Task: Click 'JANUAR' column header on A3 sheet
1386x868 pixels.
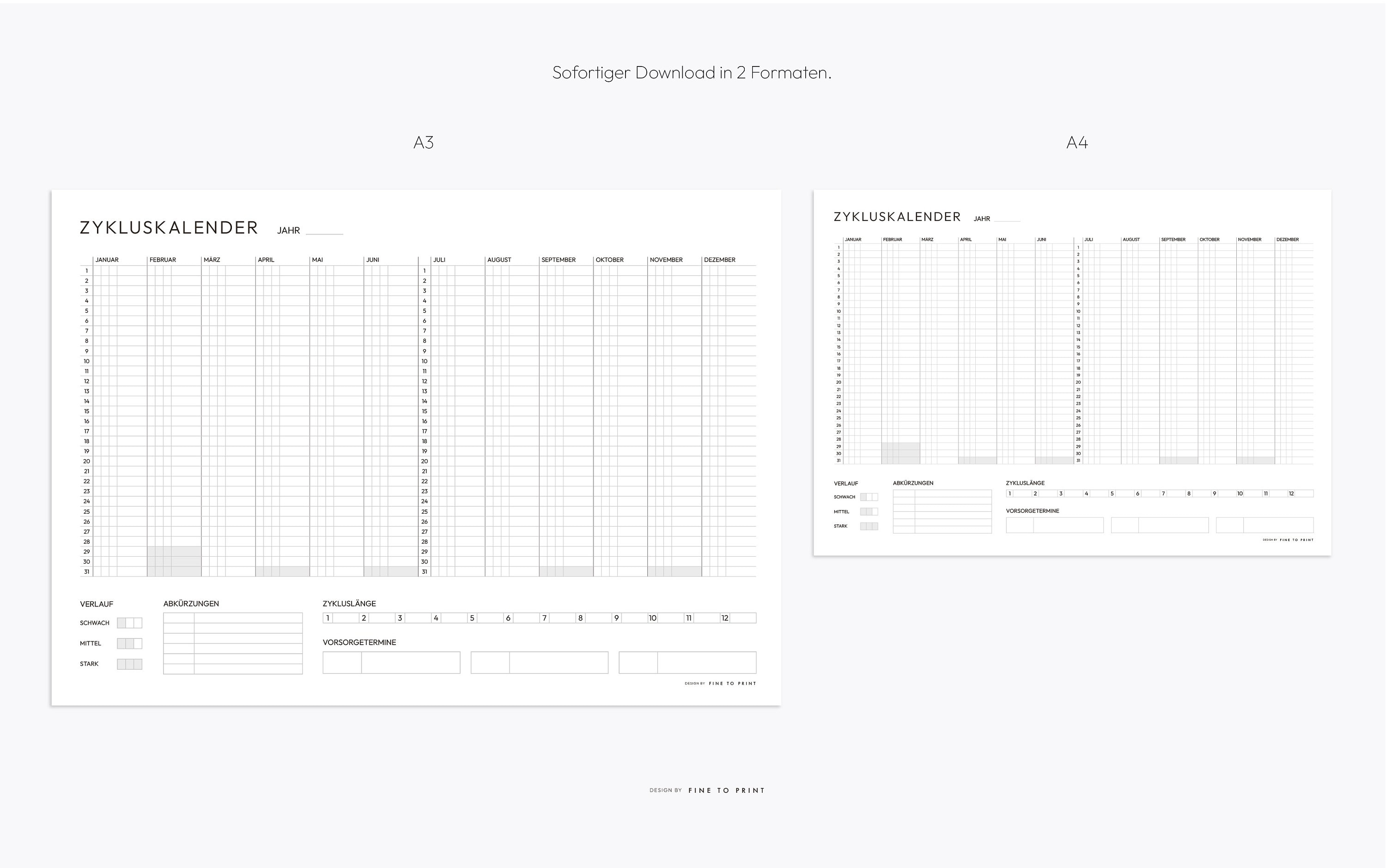Action: [107, 260]
